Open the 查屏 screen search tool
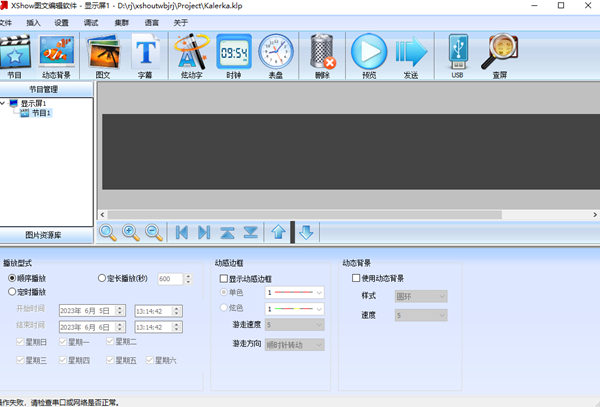 pos(499,56)
